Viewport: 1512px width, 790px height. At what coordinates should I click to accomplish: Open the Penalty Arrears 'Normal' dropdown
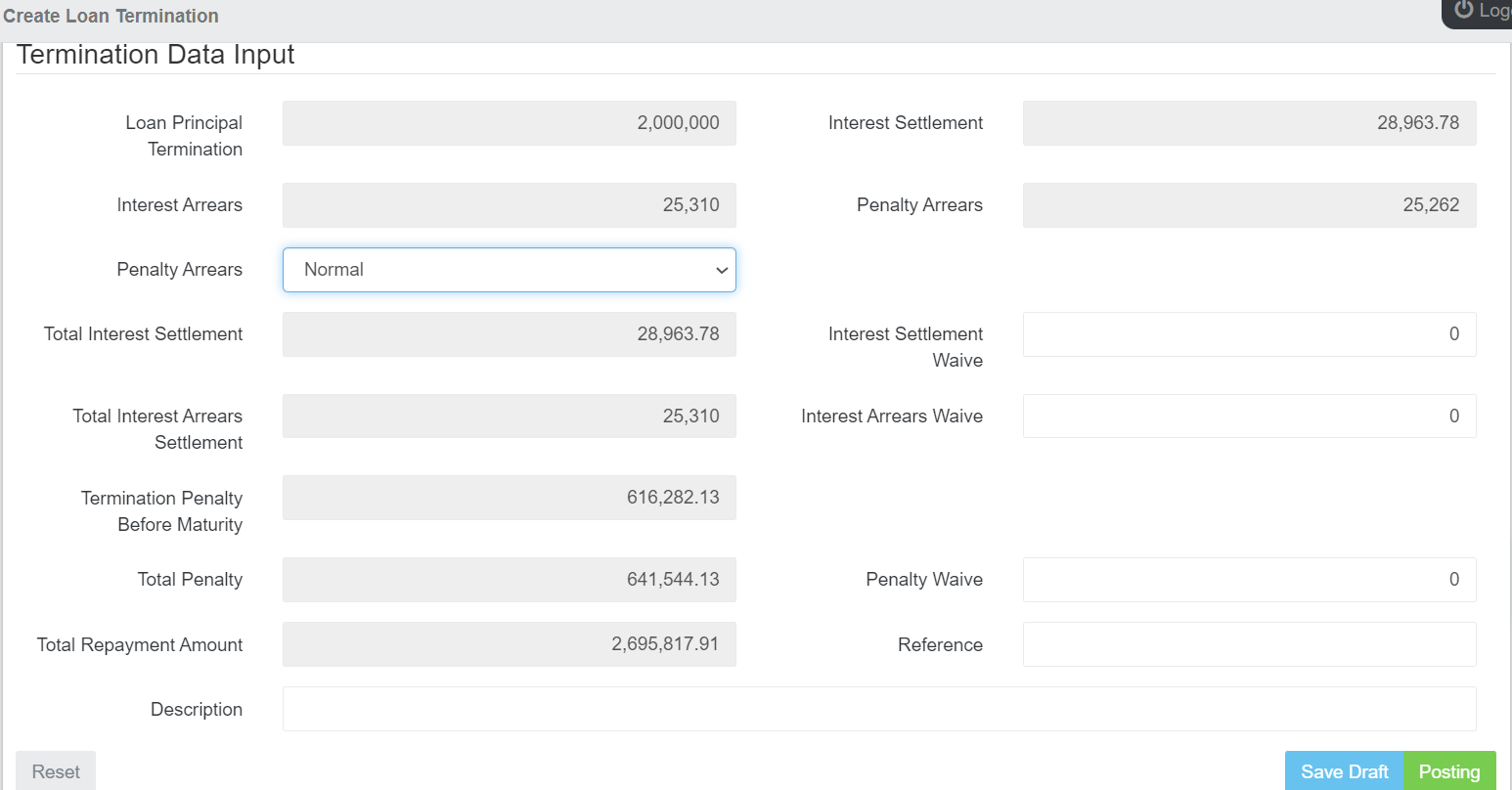point(509,270)
